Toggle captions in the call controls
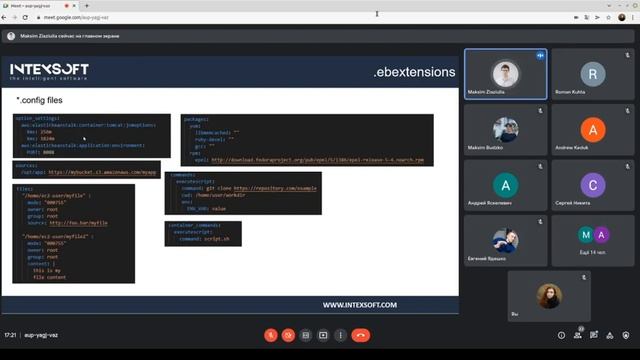 pyautogui.click(x=306, y=335)
